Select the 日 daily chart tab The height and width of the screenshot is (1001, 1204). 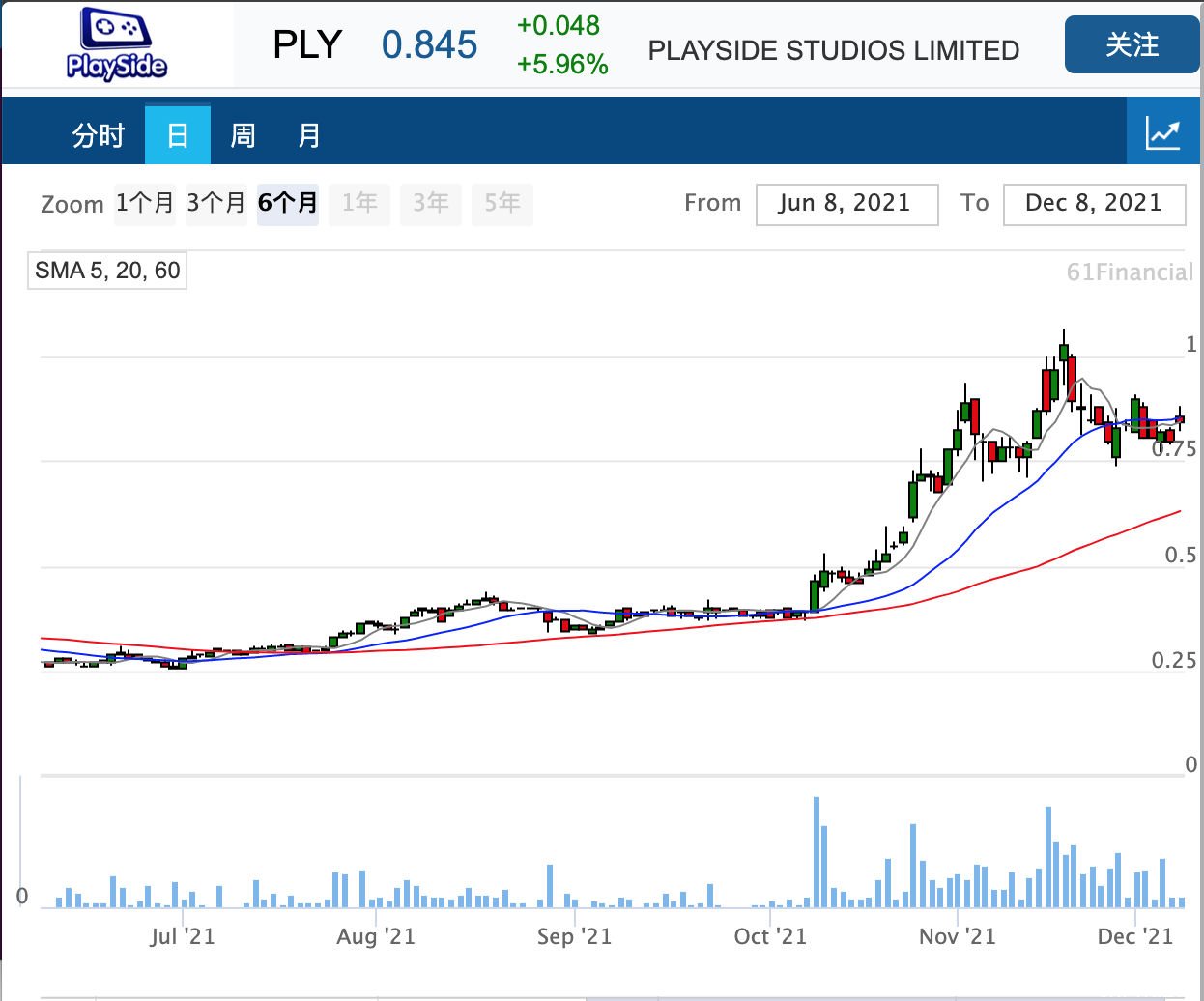tap(178, 134)
